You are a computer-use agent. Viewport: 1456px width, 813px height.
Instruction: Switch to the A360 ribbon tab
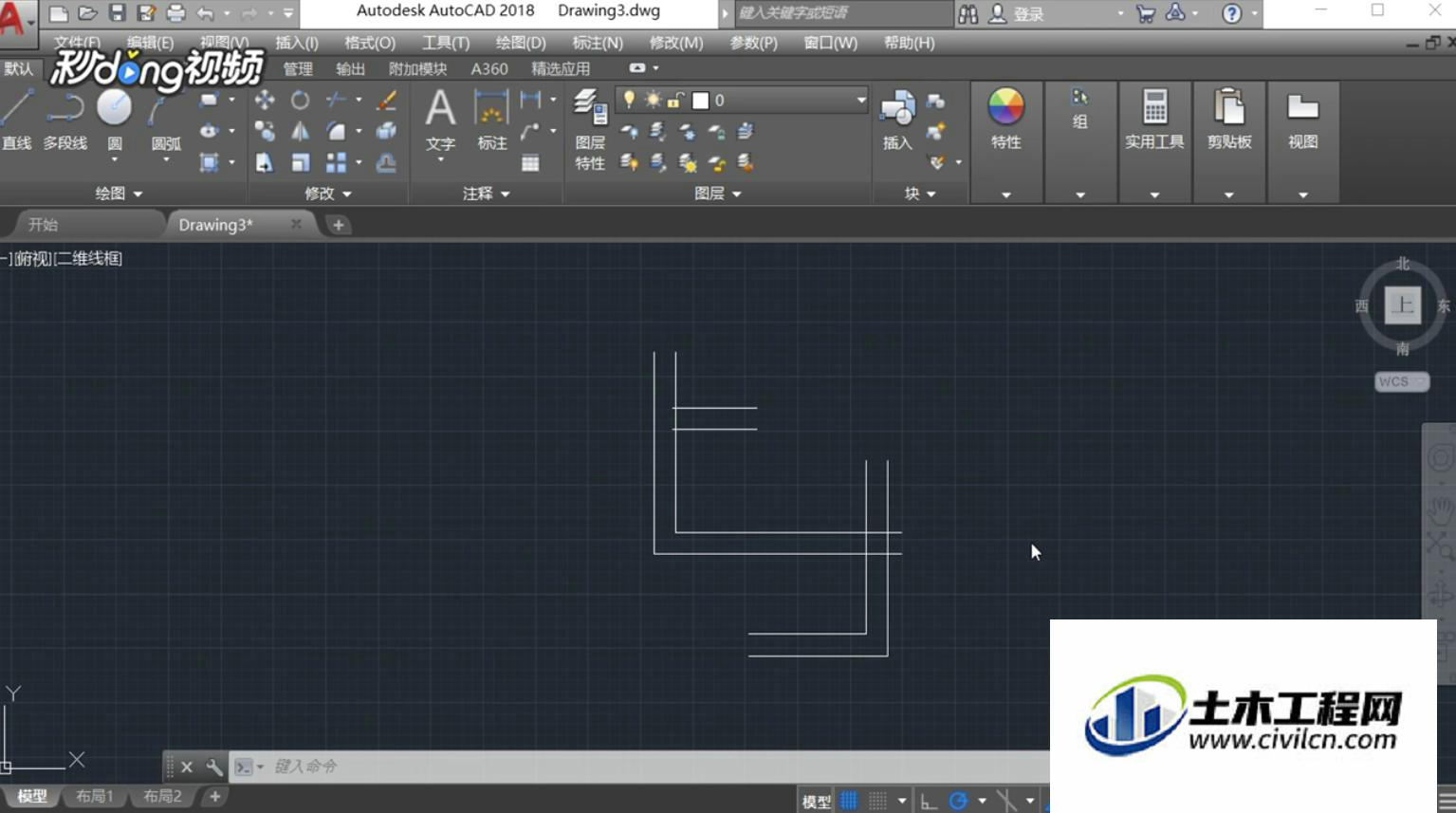(x=488, y=68)
